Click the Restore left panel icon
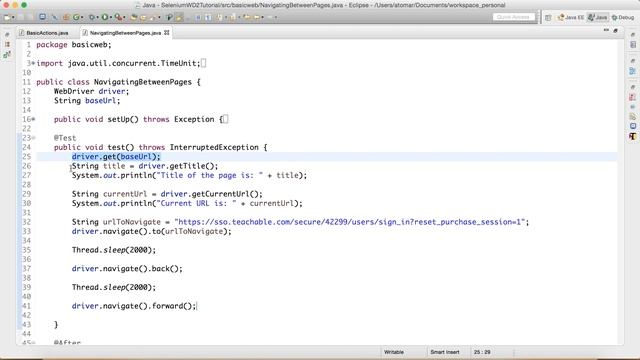 7,35
